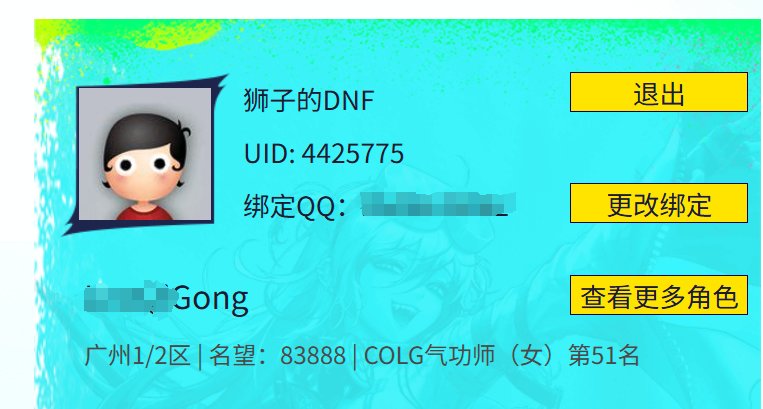Click the cartoon boy avatar picture

[x=145, y=154]
